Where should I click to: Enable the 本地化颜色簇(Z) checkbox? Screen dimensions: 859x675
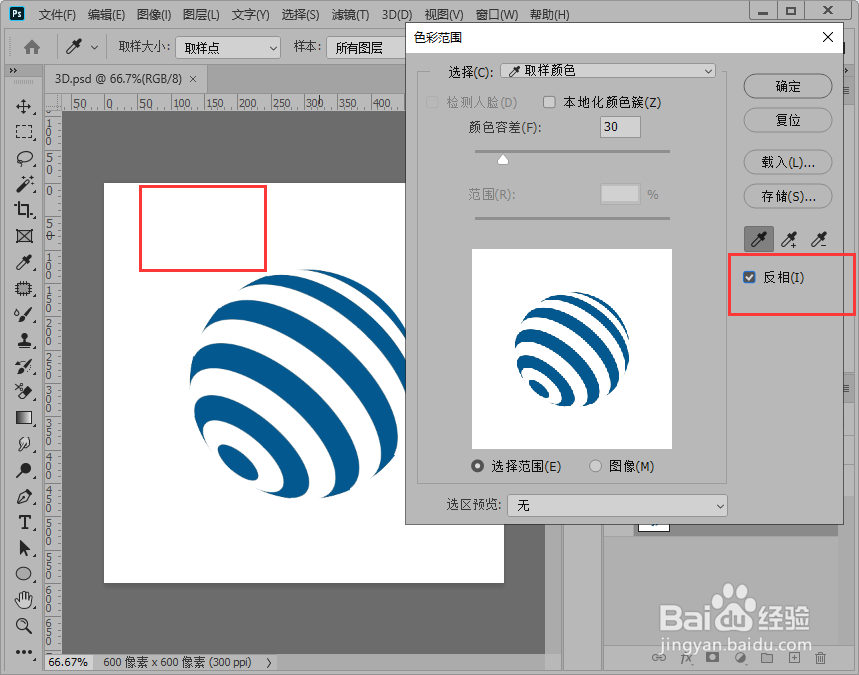pyautogui.click(x=549, y=101)
